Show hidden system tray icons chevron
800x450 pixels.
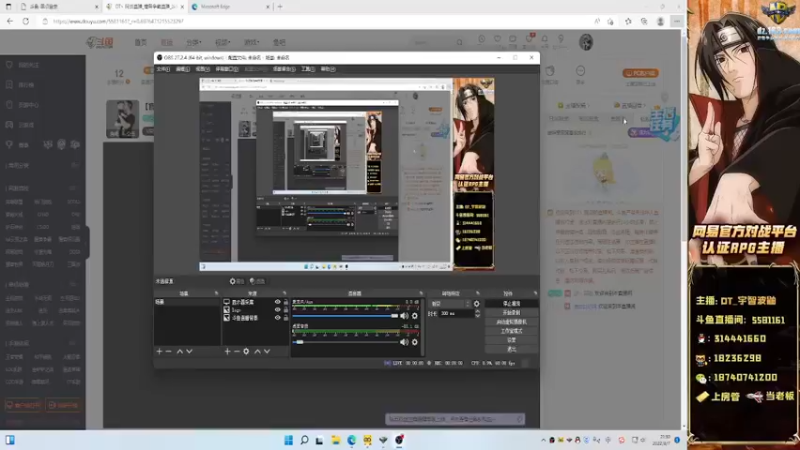[543, 440]
